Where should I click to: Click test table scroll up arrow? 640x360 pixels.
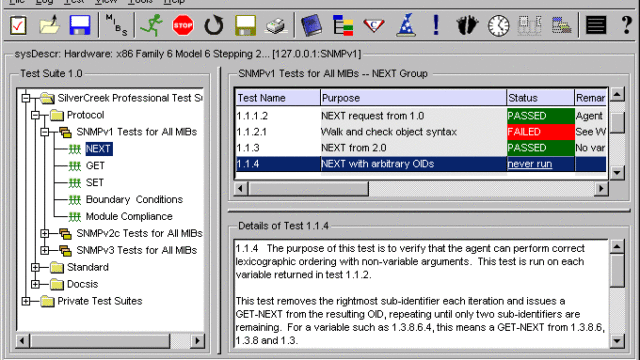click(617, 95)
